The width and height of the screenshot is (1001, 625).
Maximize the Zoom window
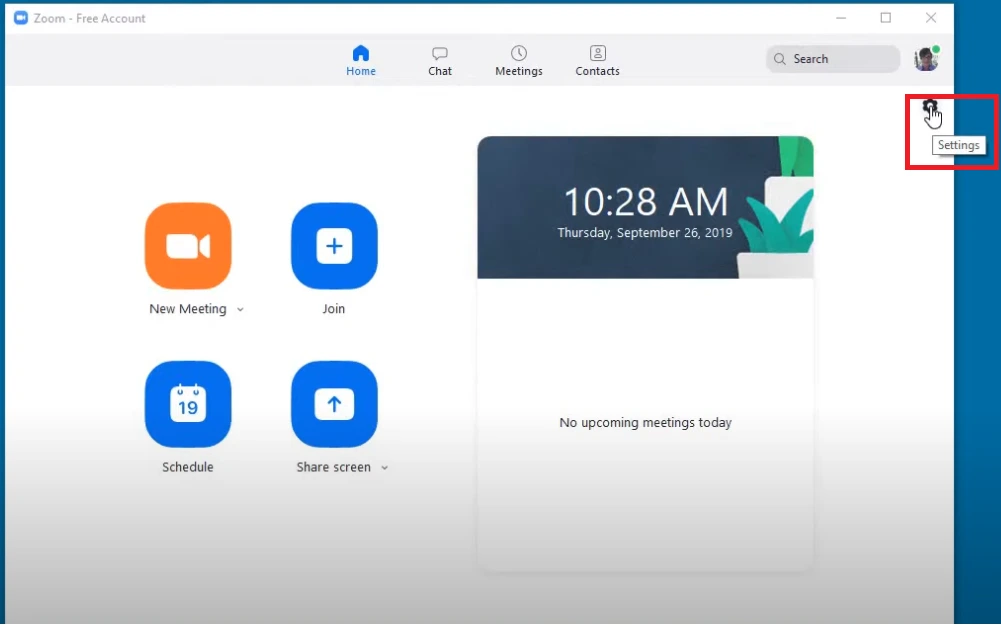(x=886, y=18)
